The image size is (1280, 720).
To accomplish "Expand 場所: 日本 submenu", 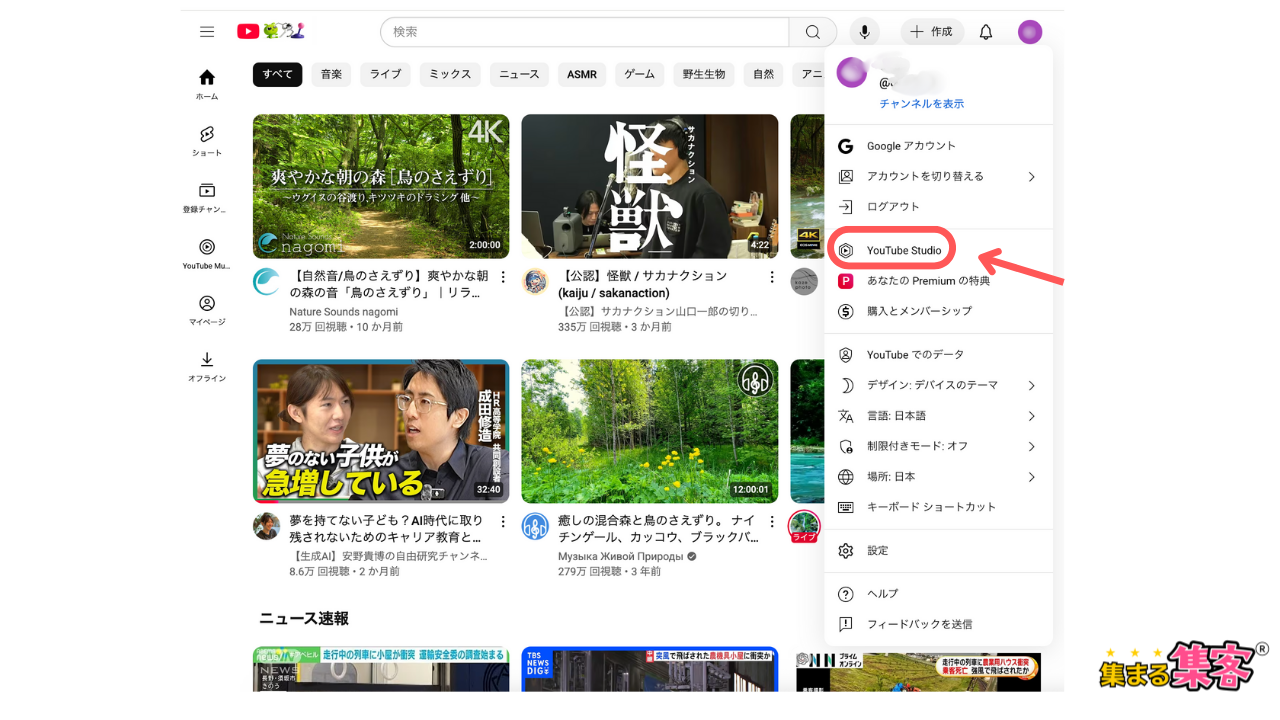I will 939,477.
